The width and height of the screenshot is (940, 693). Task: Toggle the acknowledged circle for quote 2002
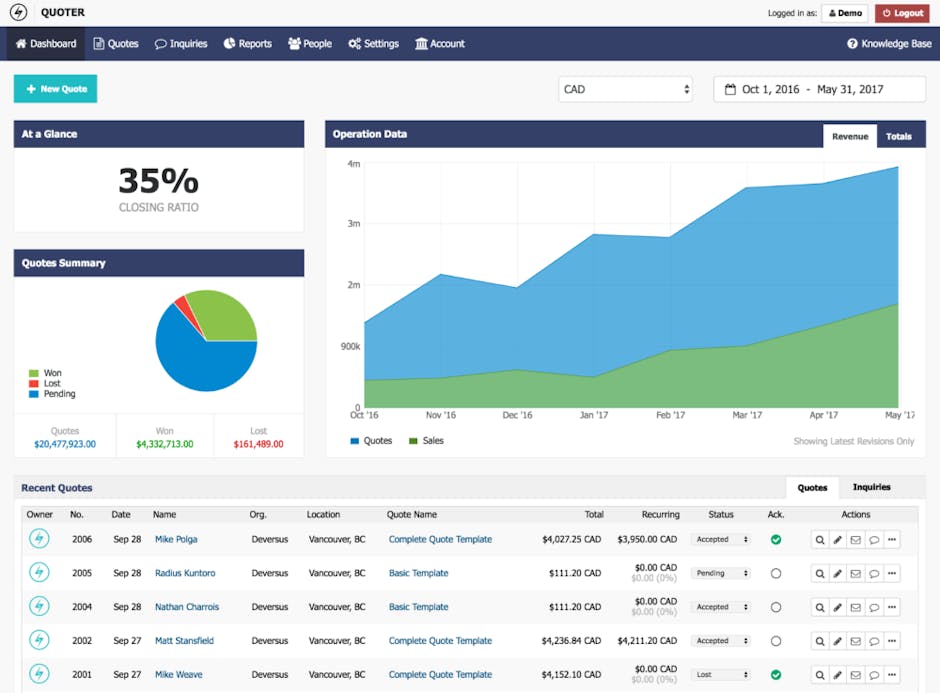coord(775,641)
